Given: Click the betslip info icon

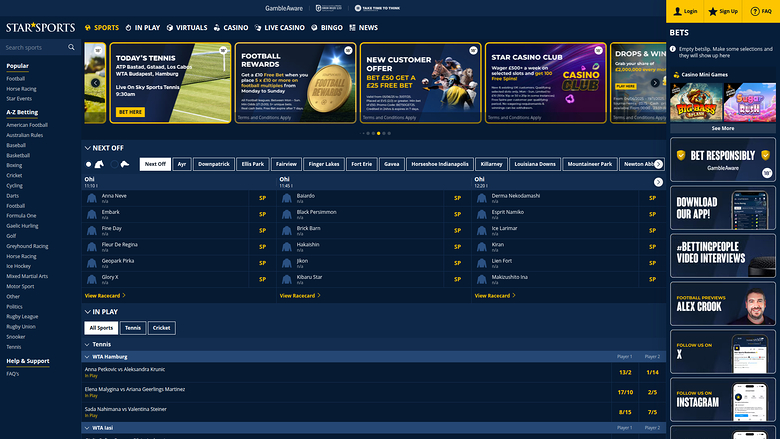Looking at the screenshot, I should [x=673, y=49].
